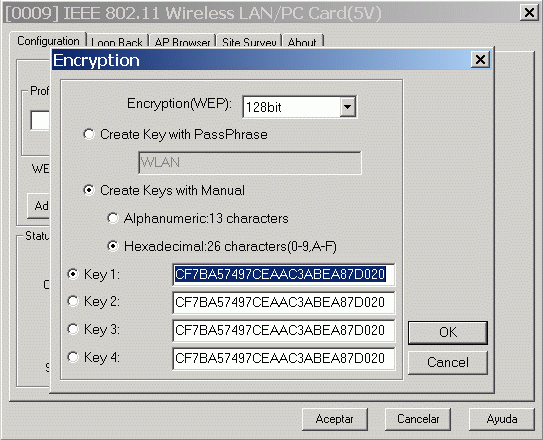The width and height of the screenshot is (543, 440).
Task: Open Ayuda help button
Action: coord(502,419)
